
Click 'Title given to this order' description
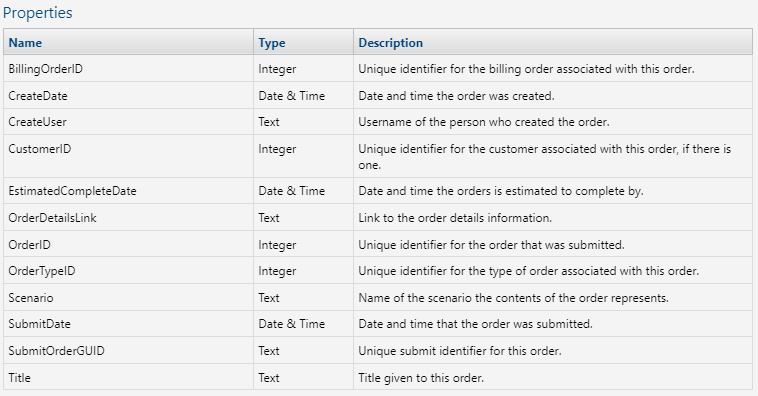[421, 378]
